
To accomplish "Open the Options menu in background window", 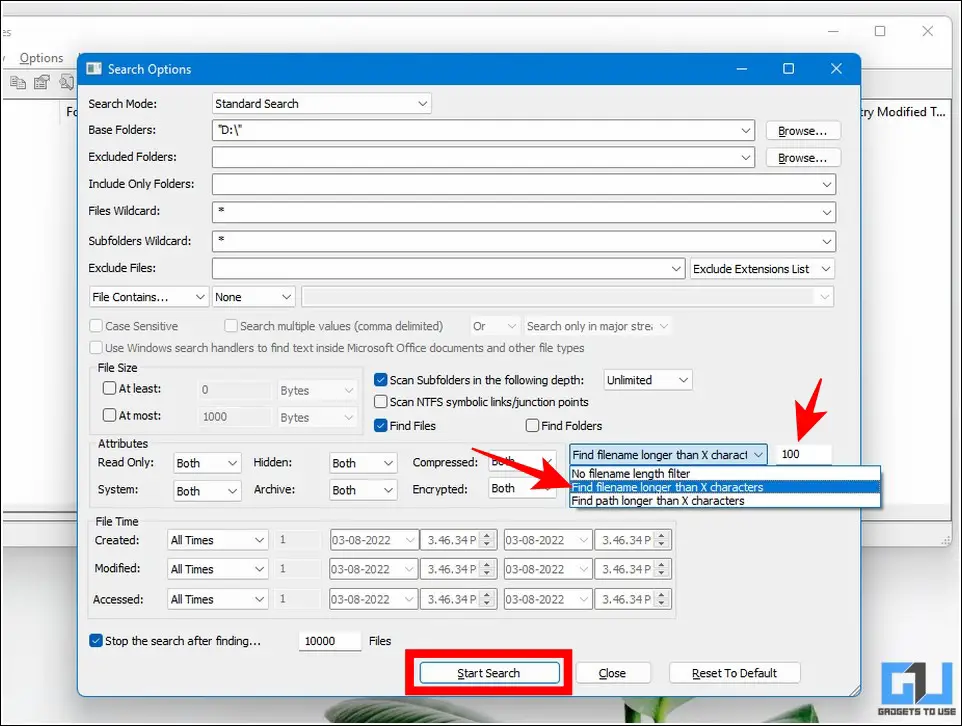I will (x=41, y=58).
